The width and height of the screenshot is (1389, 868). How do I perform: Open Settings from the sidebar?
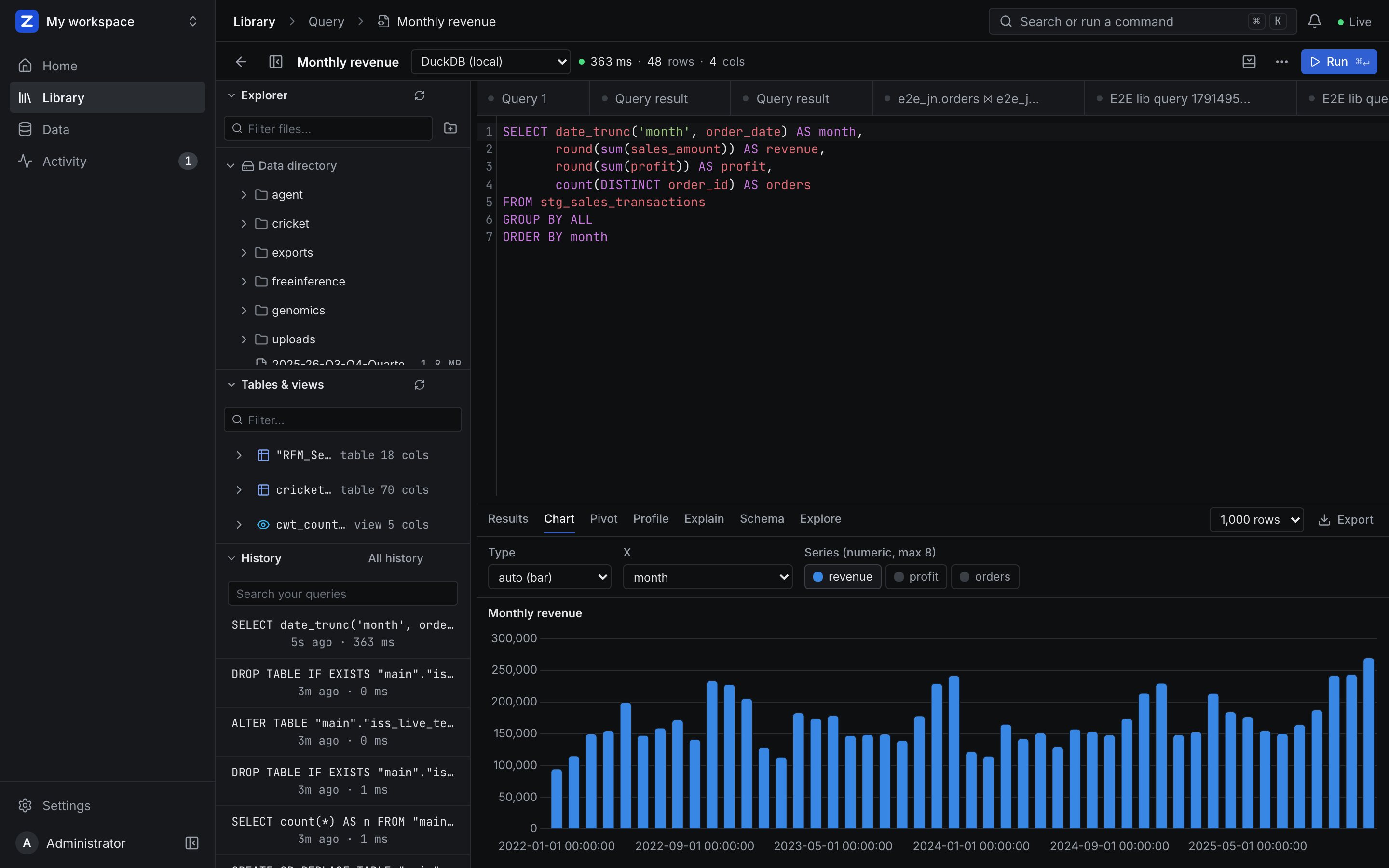coord(108,805)
